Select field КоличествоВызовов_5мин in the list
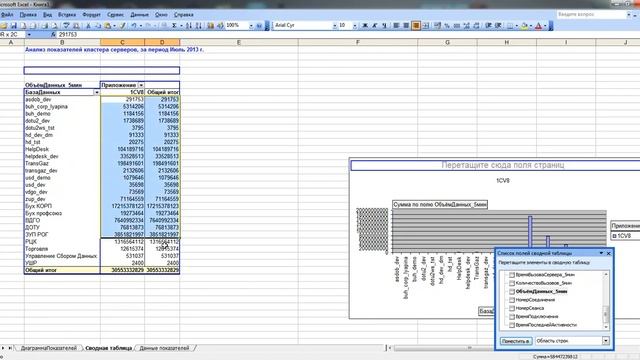Screen dimensions: 640x360 tap(544, 283)
